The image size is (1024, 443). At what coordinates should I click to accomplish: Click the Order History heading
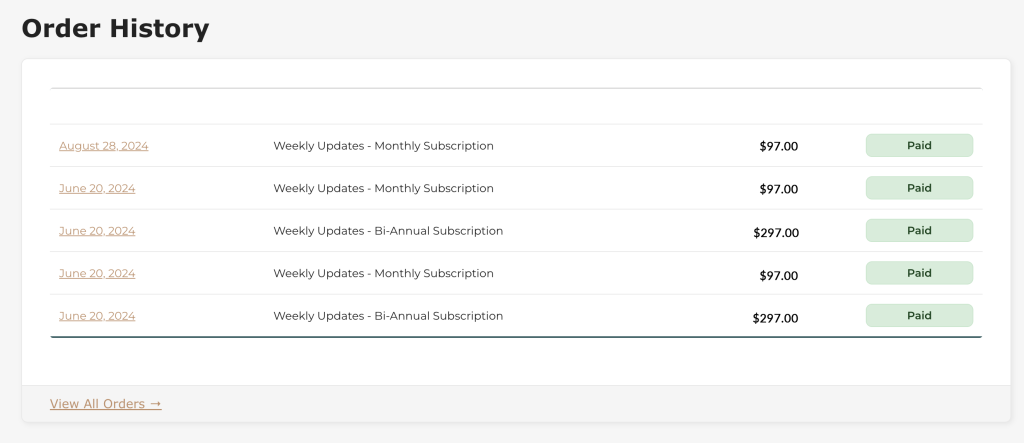tap(115, 28)
